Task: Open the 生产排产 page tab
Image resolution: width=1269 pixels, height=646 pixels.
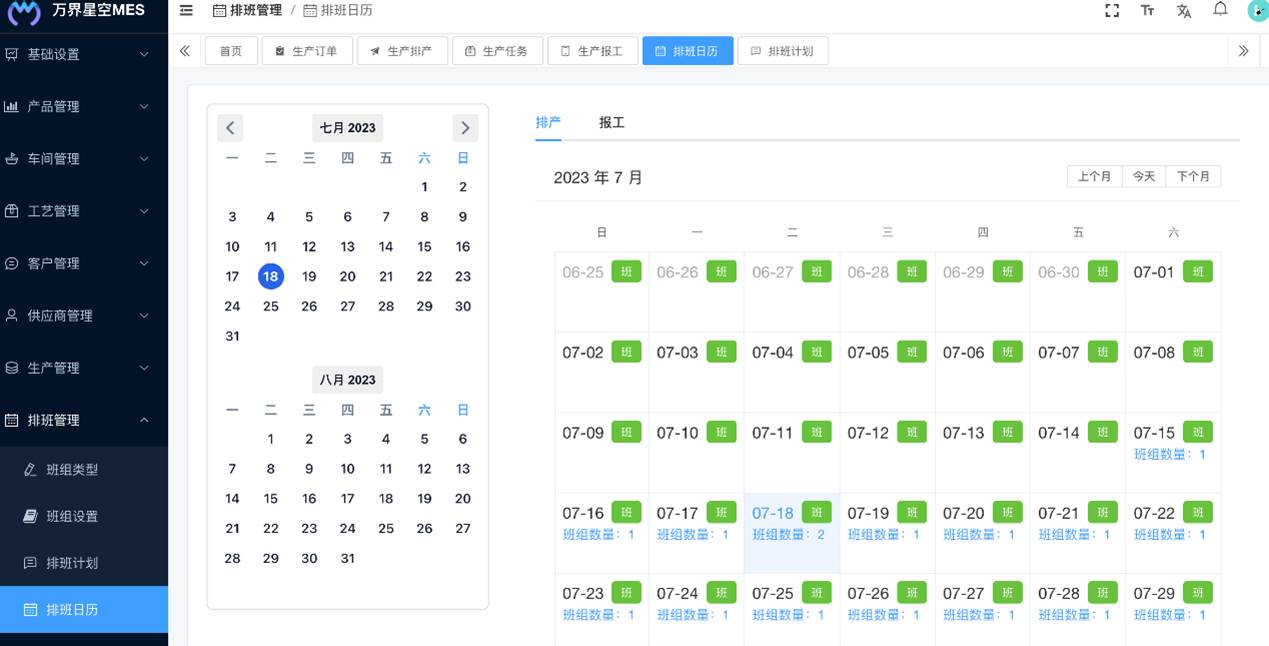Action: 400,51
